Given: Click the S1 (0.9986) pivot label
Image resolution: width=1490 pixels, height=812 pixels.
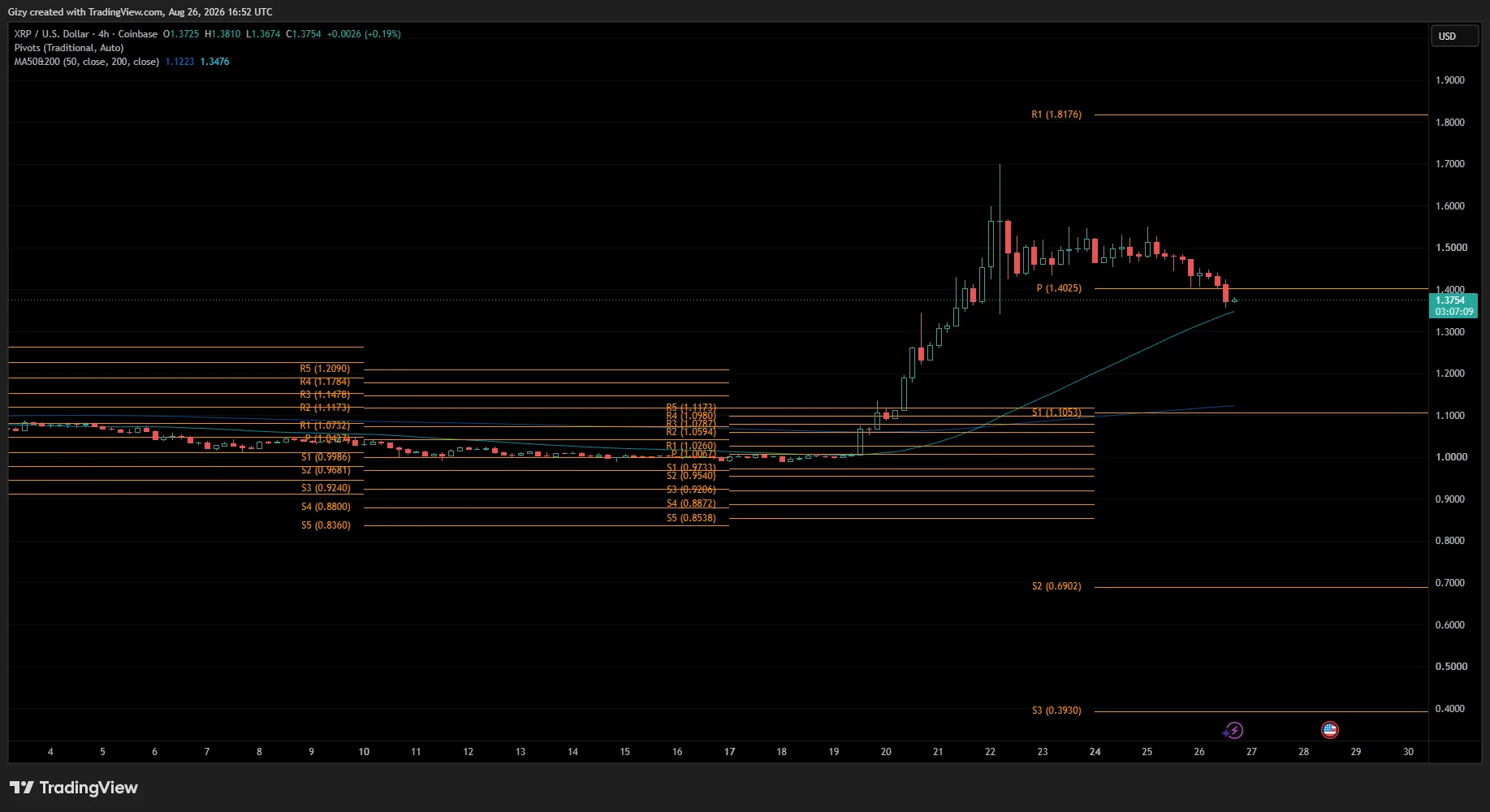Looking at the screenshot, I should click(326, 457).
